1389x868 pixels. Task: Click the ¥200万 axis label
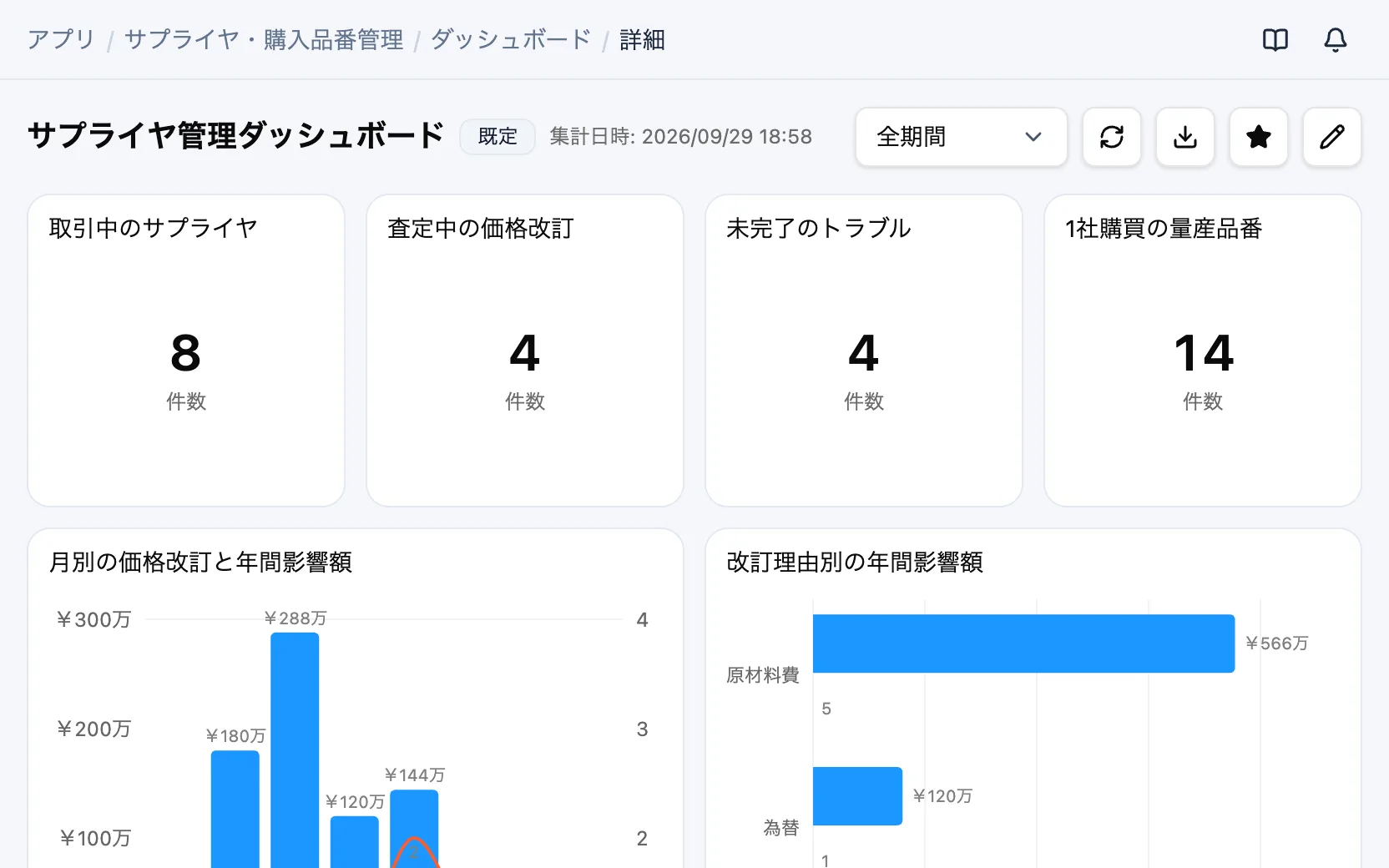pos(93,729)
